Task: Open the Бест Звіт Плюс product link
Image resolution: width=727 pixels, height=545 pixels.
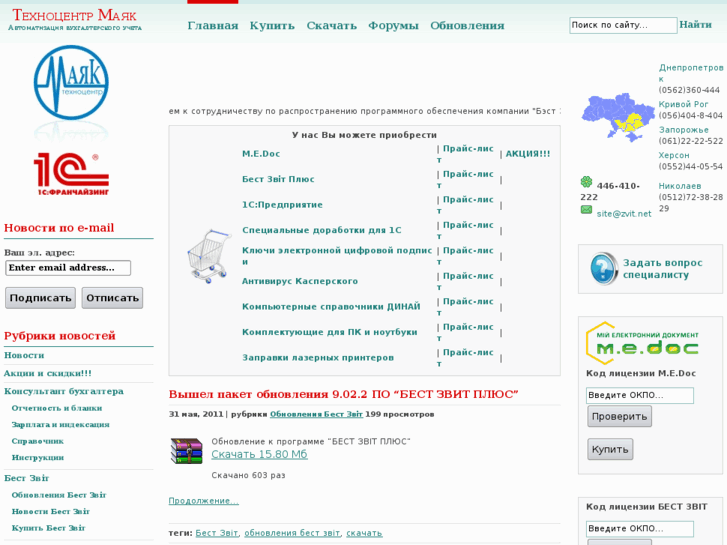Action: [278, 180]
